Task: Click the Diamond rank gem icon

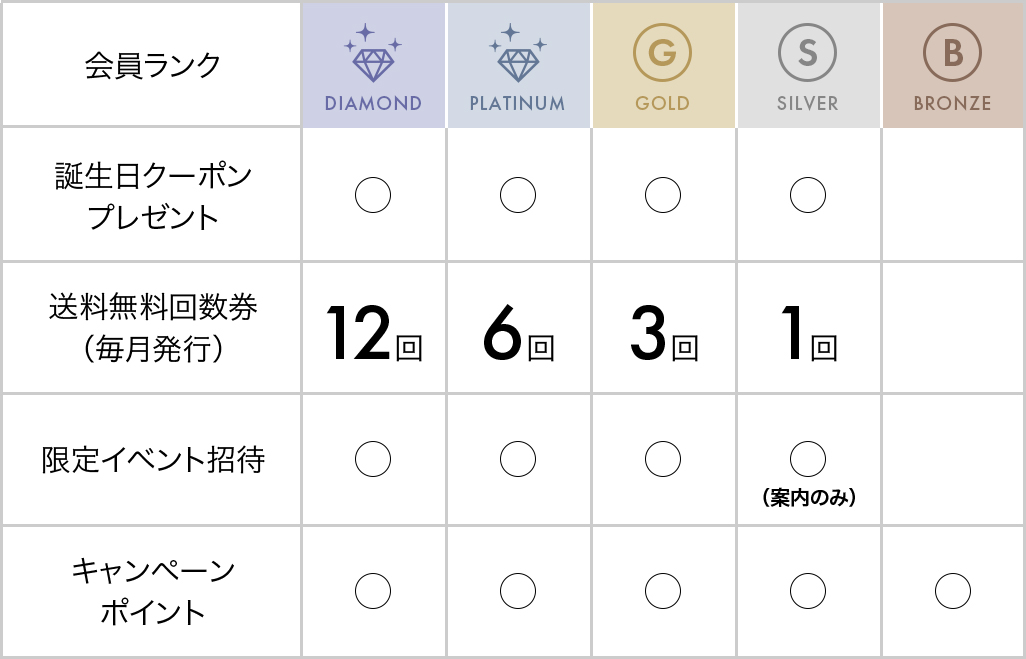Action: tap(373, 60)
